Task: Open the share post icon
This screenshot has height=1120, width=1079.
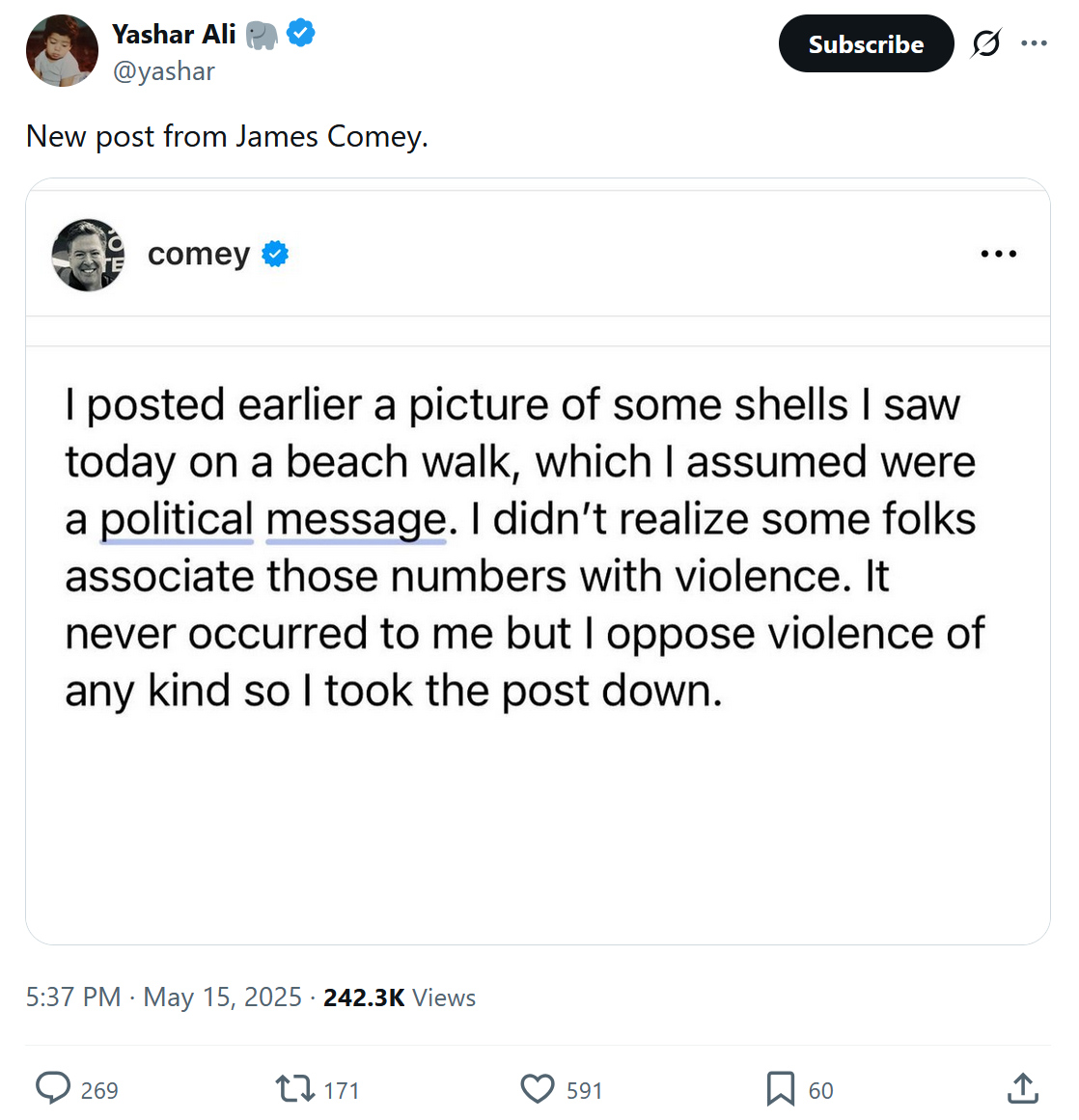Action: (1022, 1089)
